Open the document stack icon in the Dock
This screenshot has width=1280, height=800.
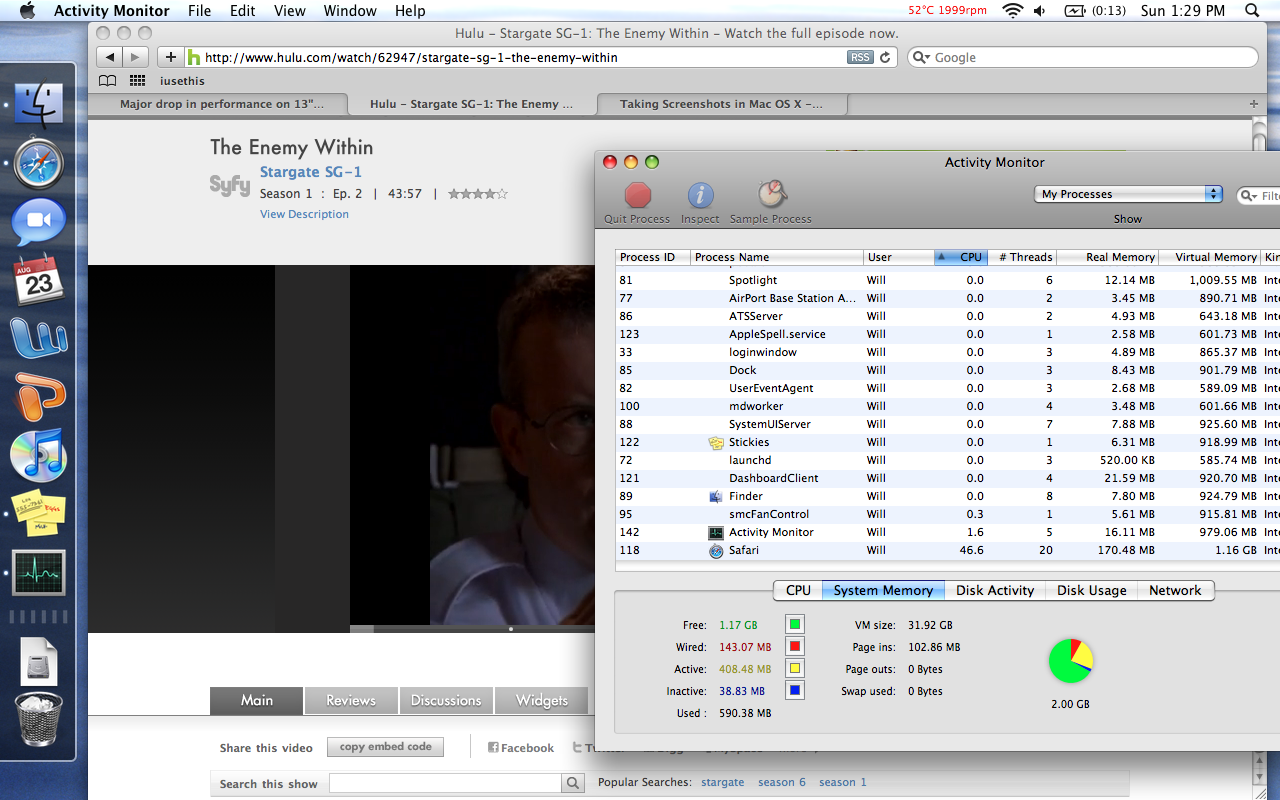point(39,660)
